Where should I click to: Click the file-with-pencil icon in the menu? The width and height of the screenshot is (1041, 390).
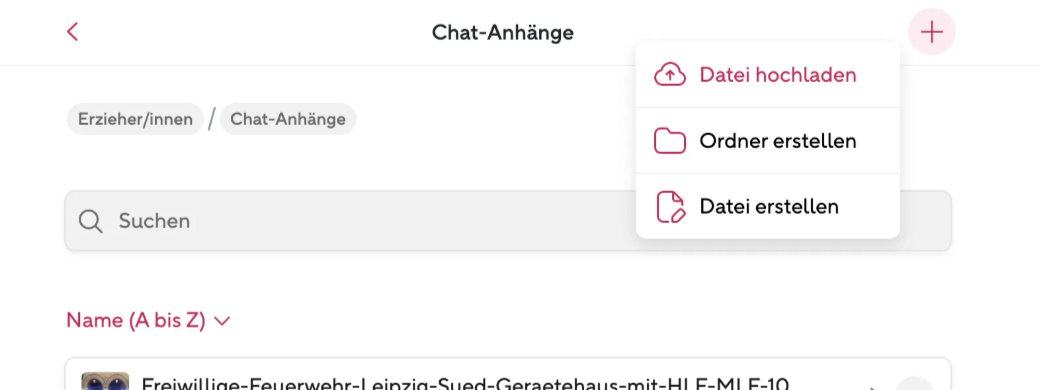[669, 207]
